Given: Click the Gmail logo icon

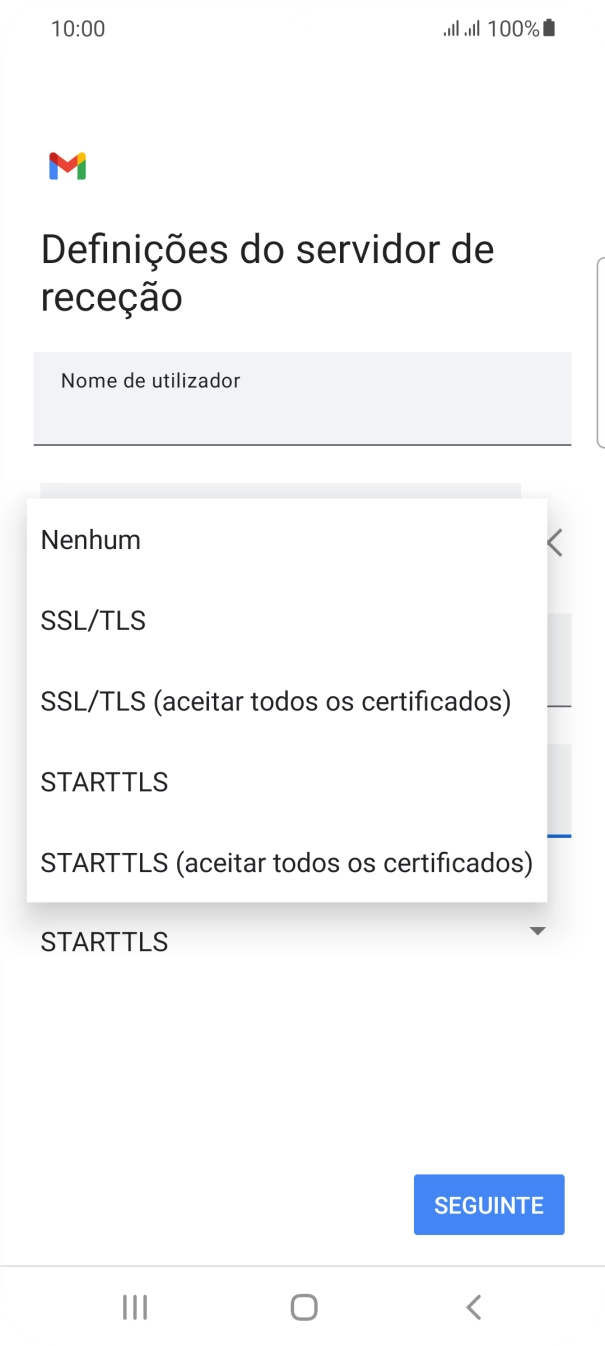Looking at the screenshot, I should (66, 164).
